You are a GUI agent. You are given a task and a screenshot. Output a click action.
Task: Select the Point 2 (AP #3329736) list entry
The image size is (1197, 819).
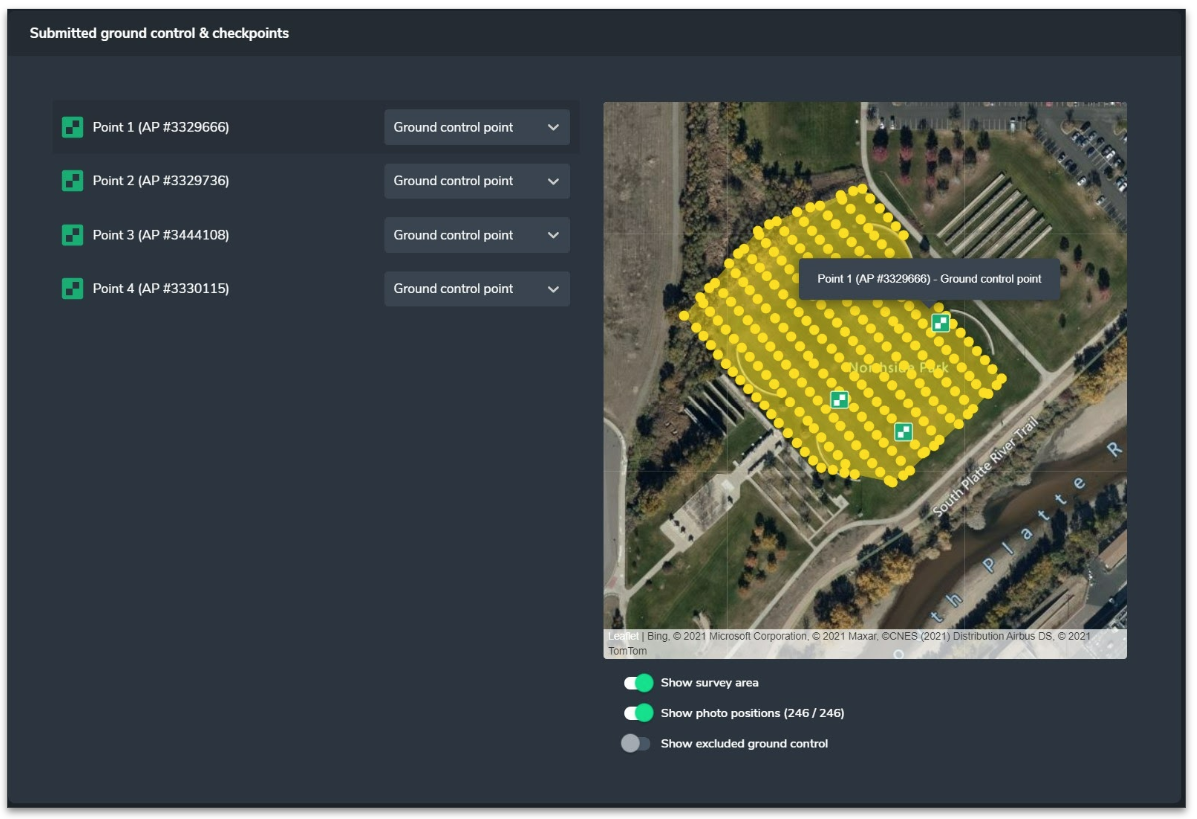160,181
